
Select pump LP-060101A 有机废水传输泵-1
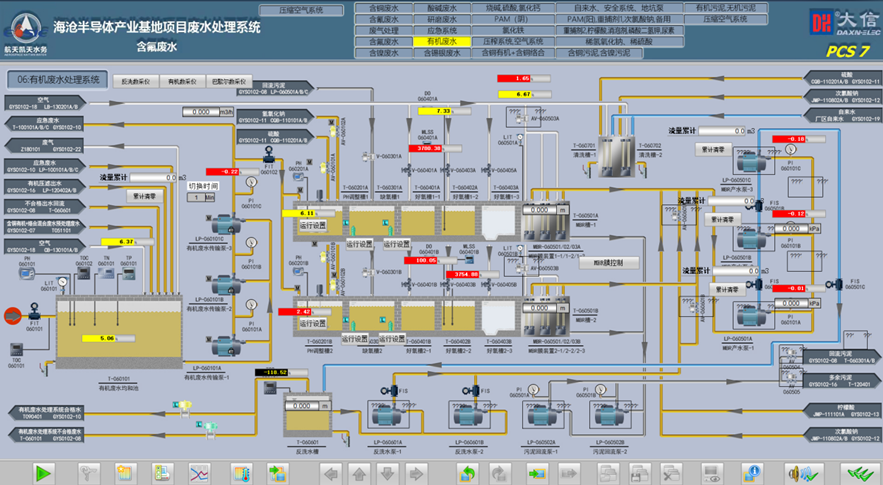tap(225, 346)
